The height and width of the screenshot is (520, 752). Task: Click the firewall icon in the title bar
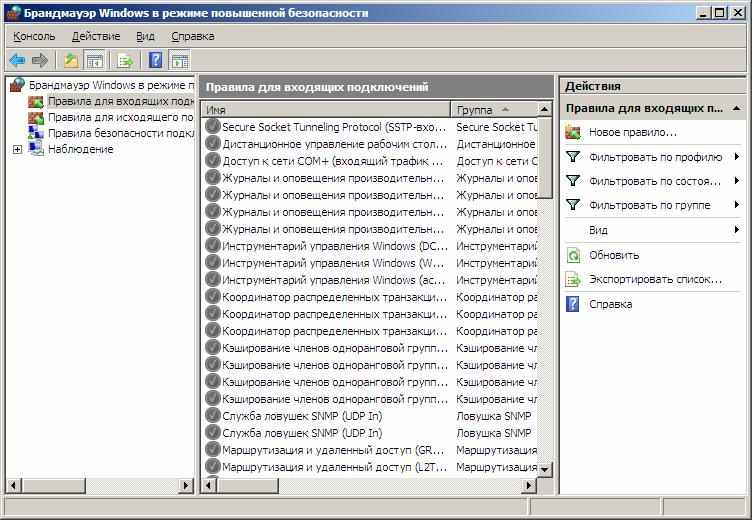(x=13, y=12)
